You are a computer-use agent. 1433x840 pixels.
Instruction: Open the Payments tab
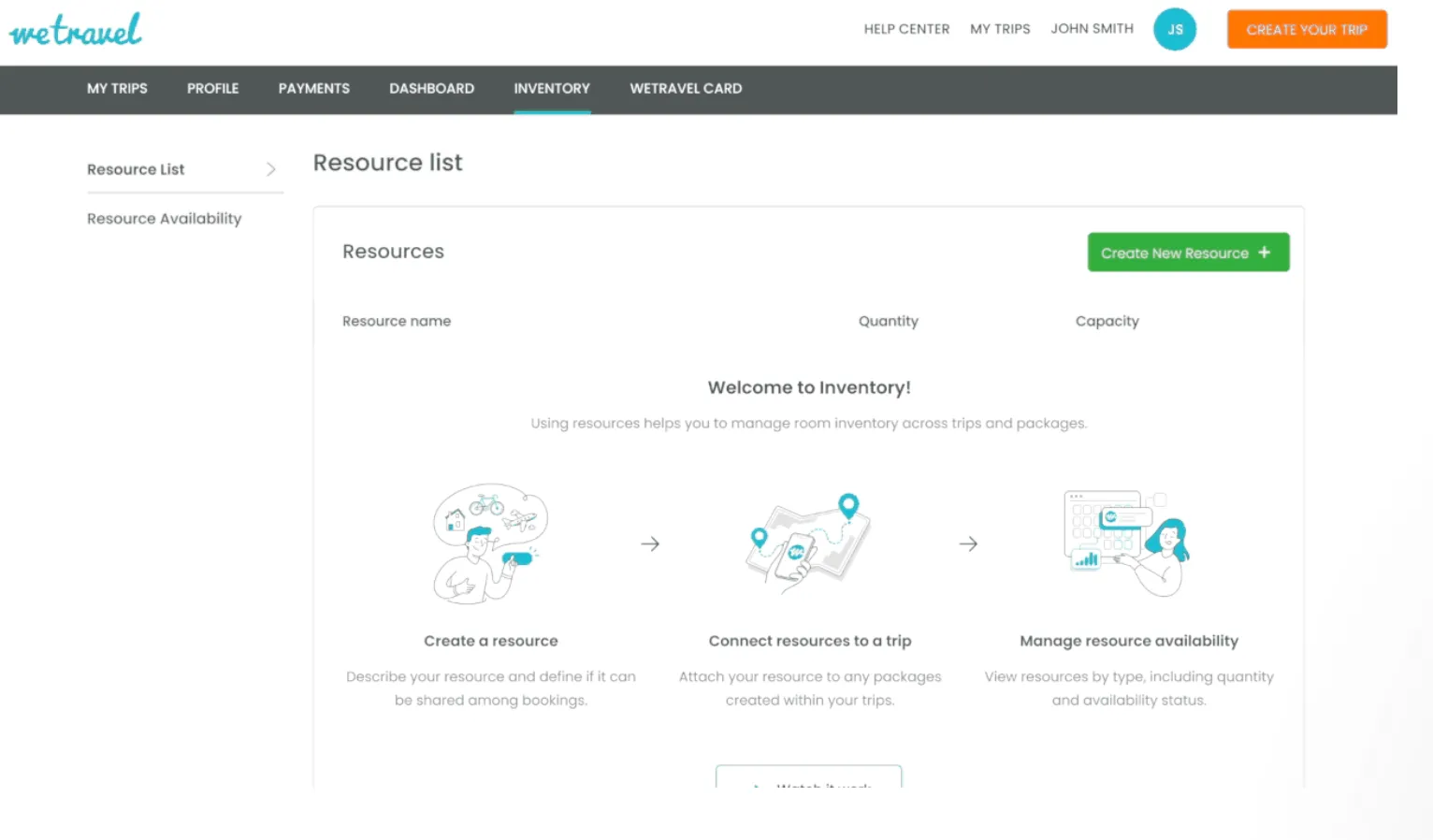tap(313, 89)
